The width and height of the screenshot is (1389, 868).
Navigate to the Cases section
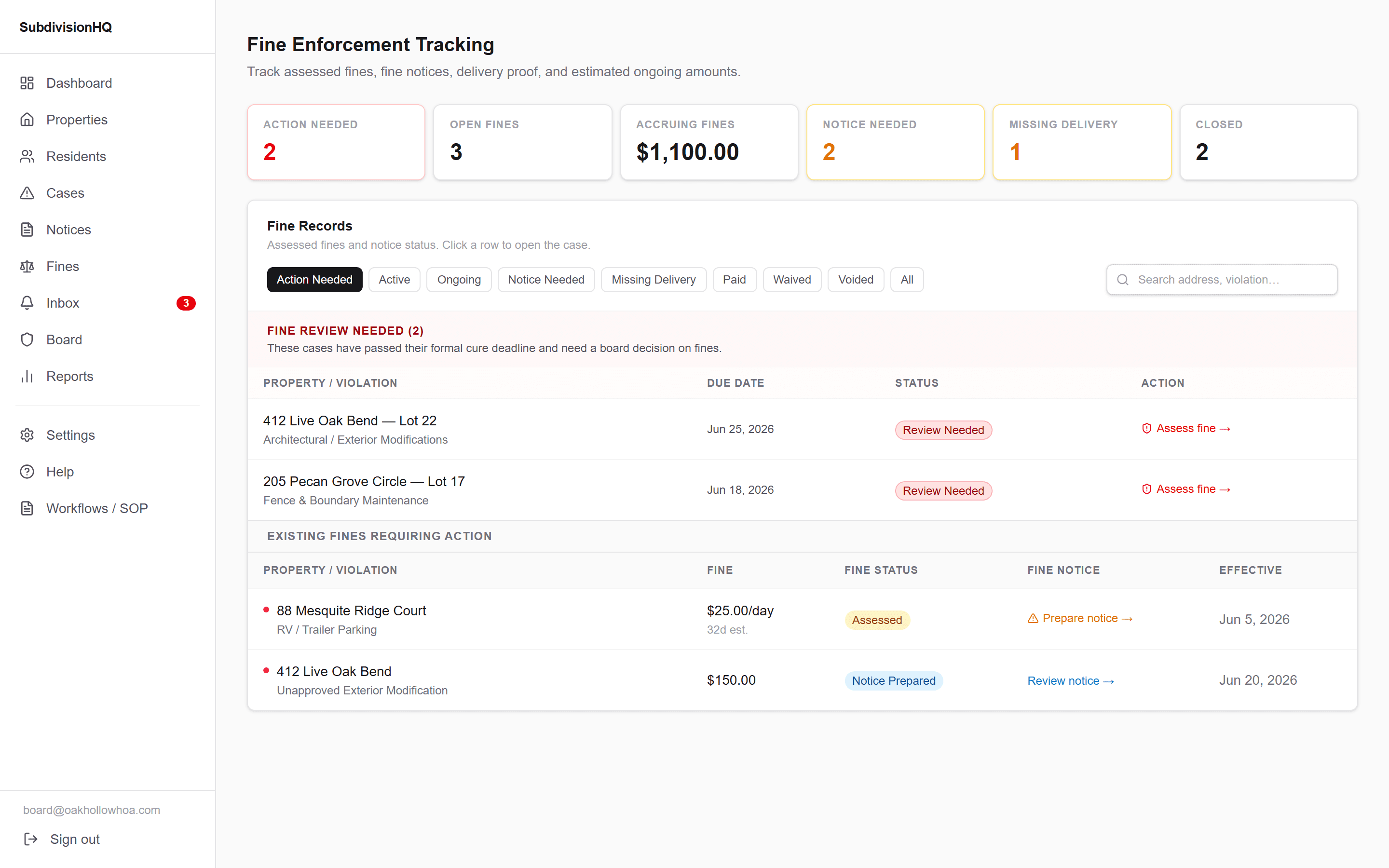108,193
